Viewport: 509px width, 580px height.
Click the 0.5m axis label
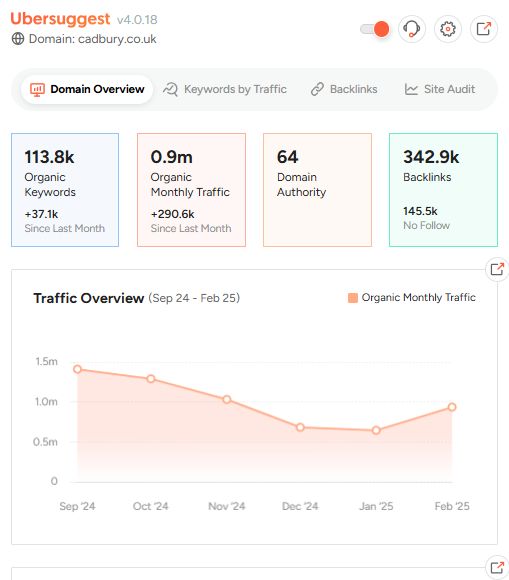pos(45,442)
